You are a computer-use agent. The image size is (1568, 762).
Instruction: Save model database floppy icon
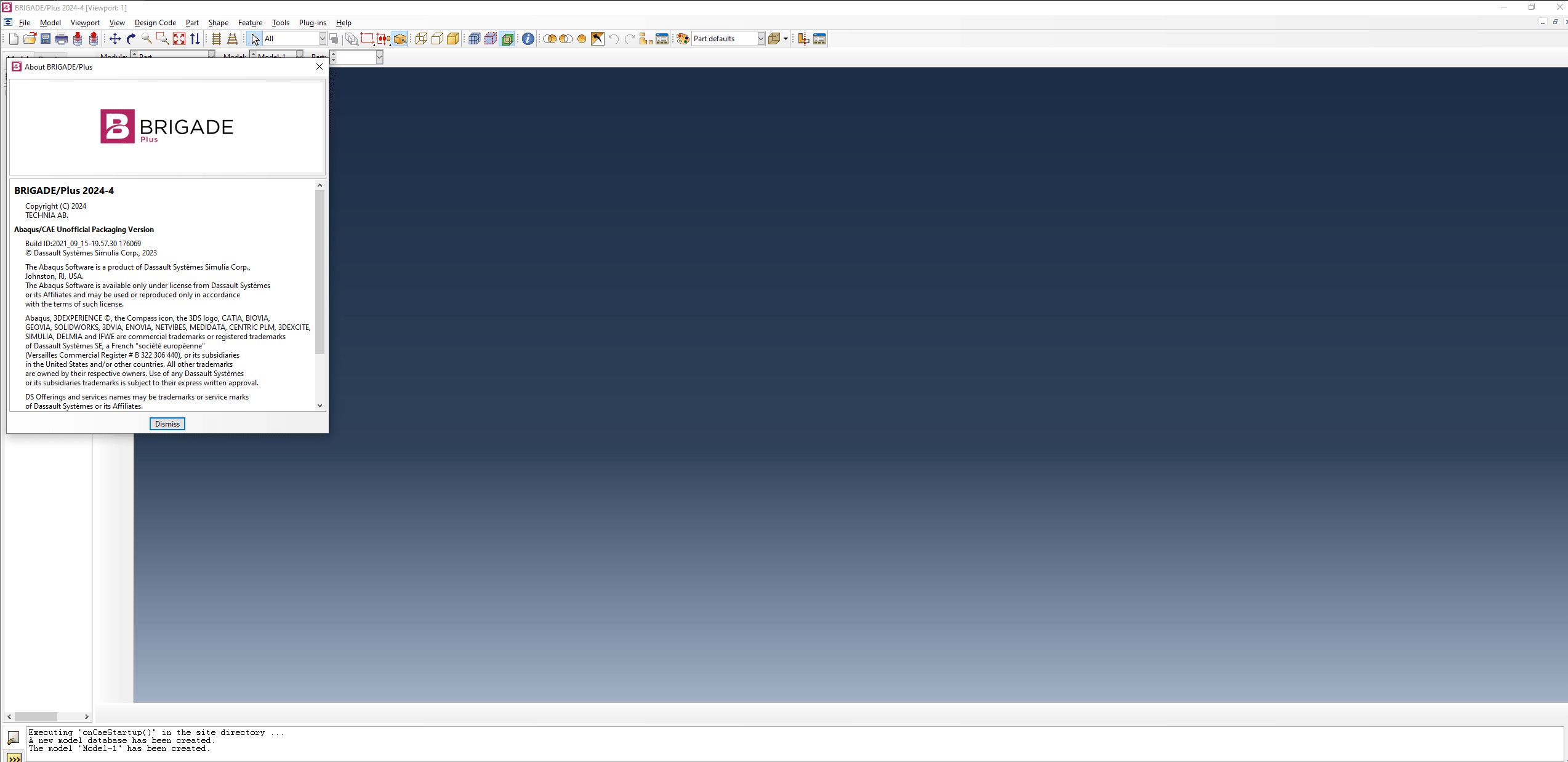coord(46,39)
